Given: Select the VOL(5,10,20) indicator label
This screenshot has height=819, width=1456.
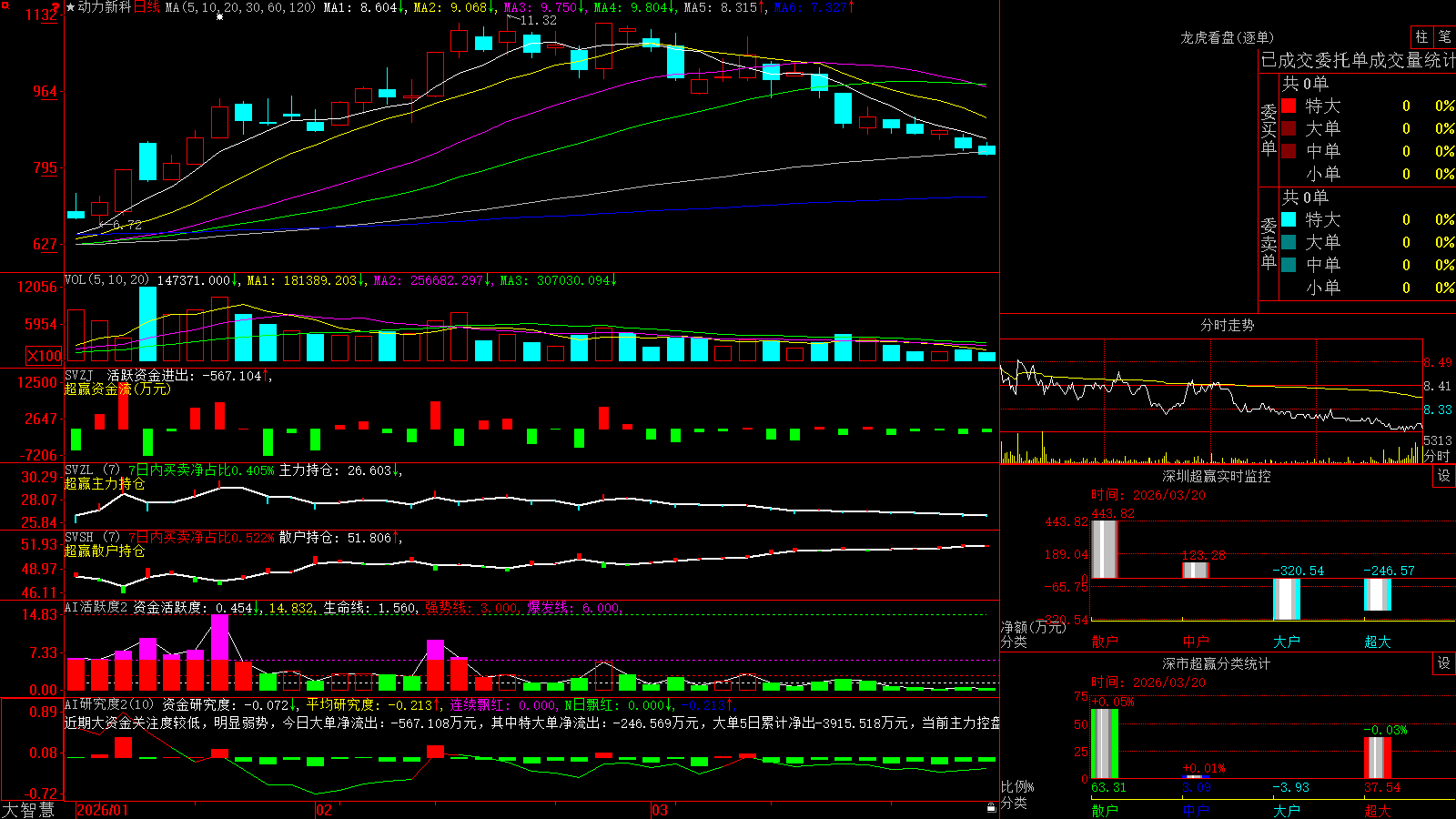Looking at the screenshot, I should pos(107,280).
